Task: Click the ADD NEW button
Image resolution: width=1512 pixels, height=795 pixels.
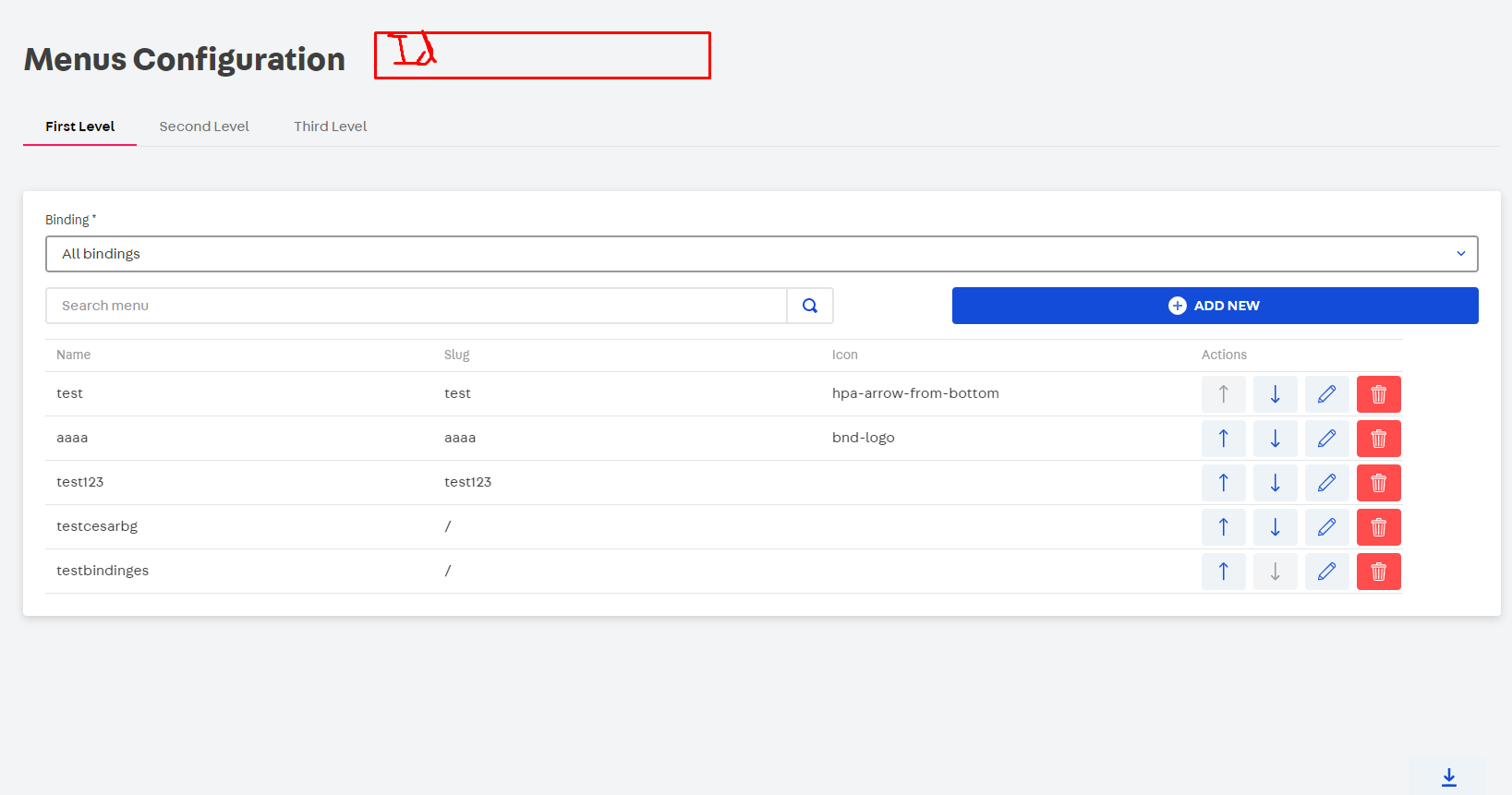Action: pos(1216,306)
